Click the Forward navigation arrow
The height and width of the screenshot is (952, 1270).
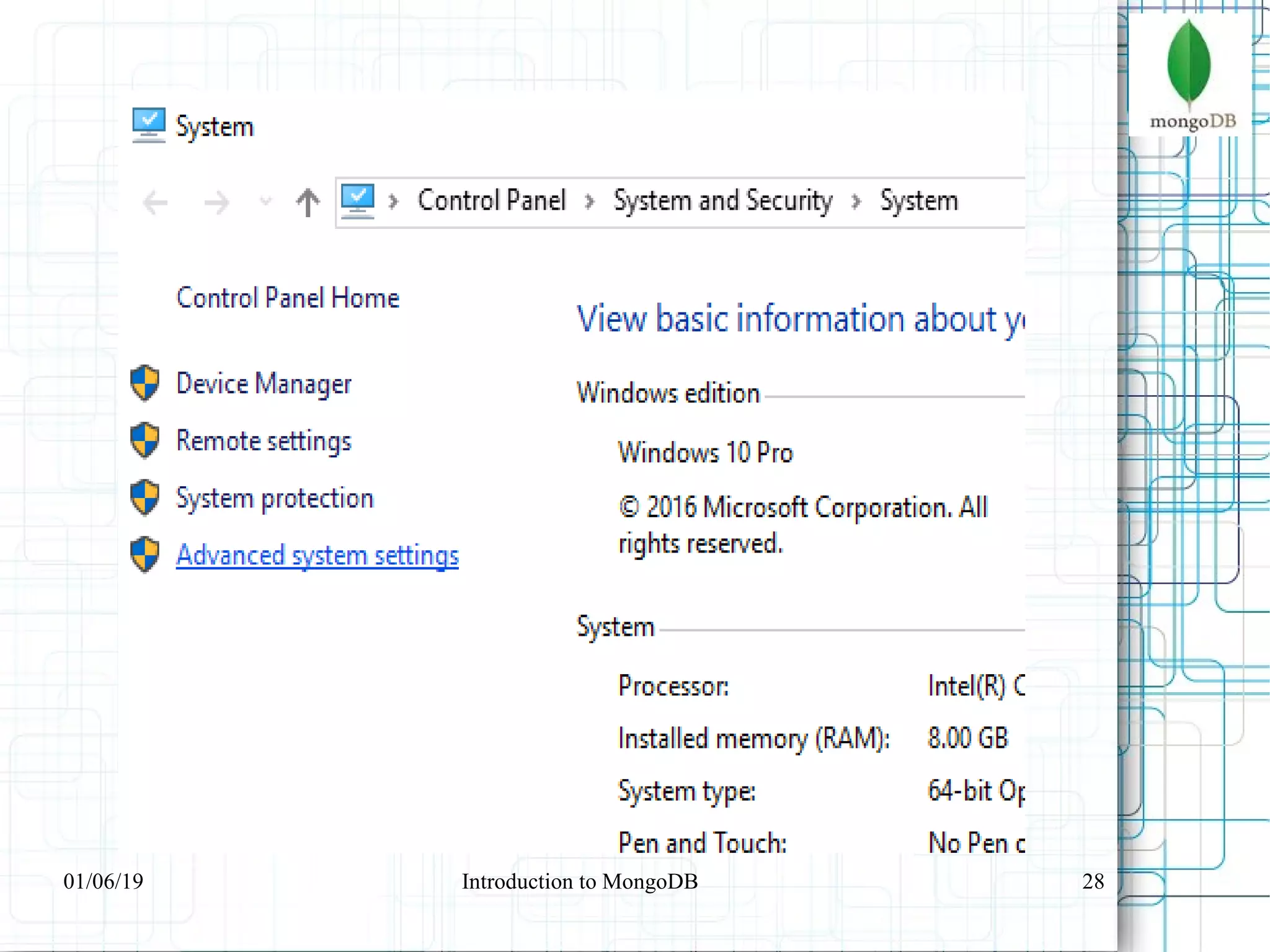click(x=216, y=202)
